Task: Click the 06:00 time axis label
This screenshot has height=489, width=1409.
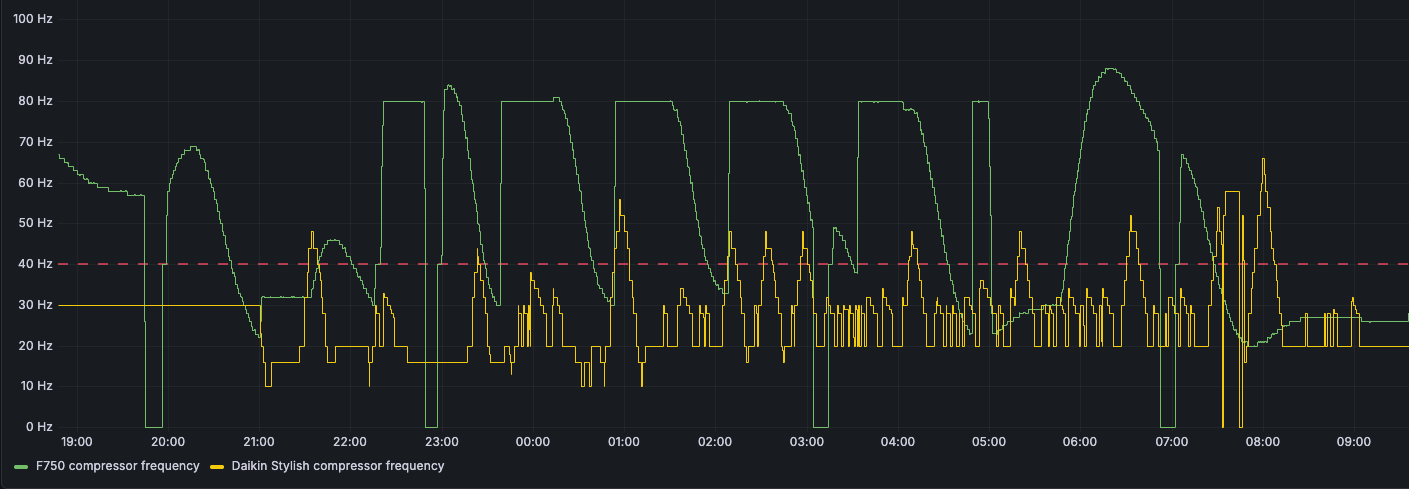Action: (x=1080, y=442)
